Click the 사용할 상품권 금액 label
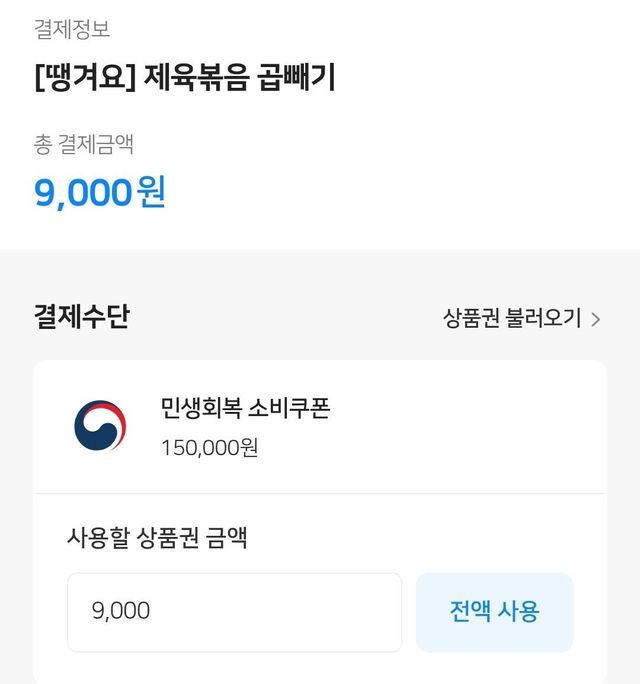640x684 pixels. 157,539
